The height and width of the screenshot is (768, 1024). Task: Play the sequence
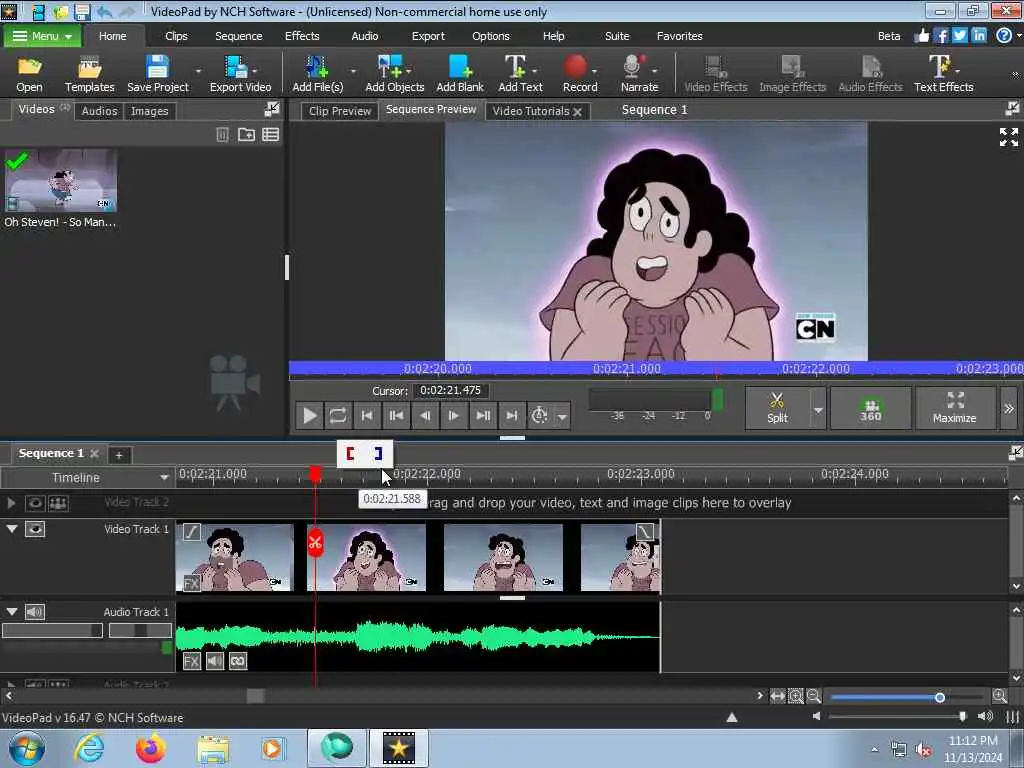310,415
